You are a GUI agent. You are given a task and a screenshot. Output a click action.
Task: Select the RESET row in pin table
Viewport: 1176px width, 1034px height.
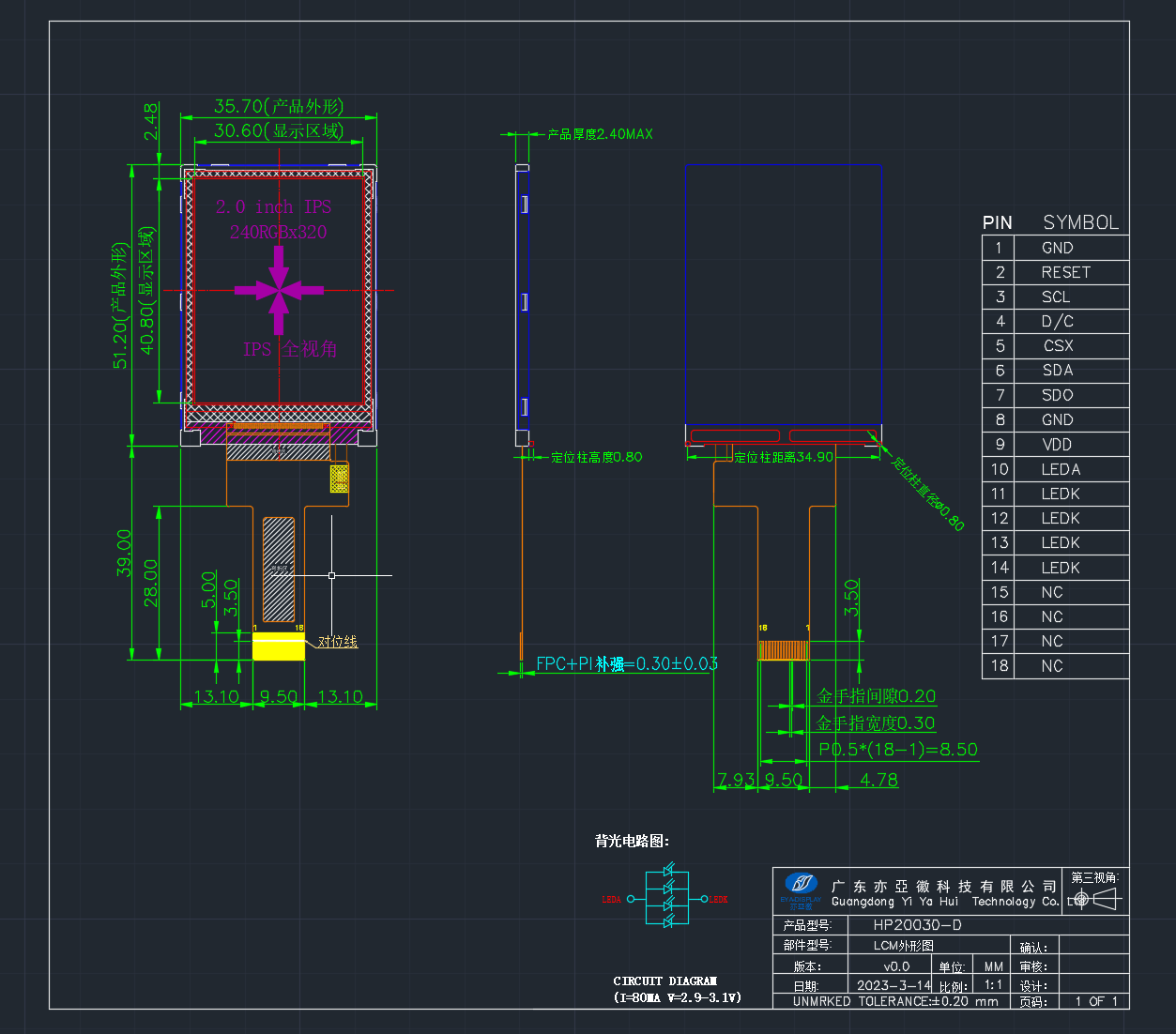[1055, 272]
